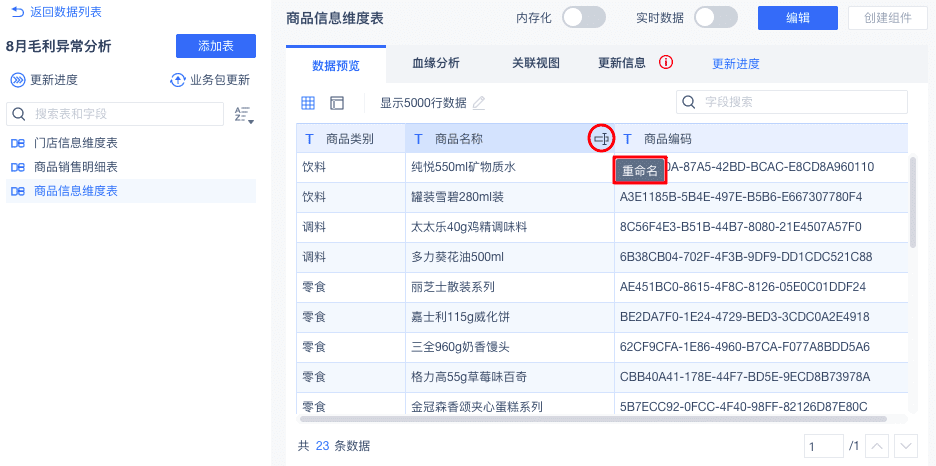Open the 血缘分析 tab

click(436, 63)
